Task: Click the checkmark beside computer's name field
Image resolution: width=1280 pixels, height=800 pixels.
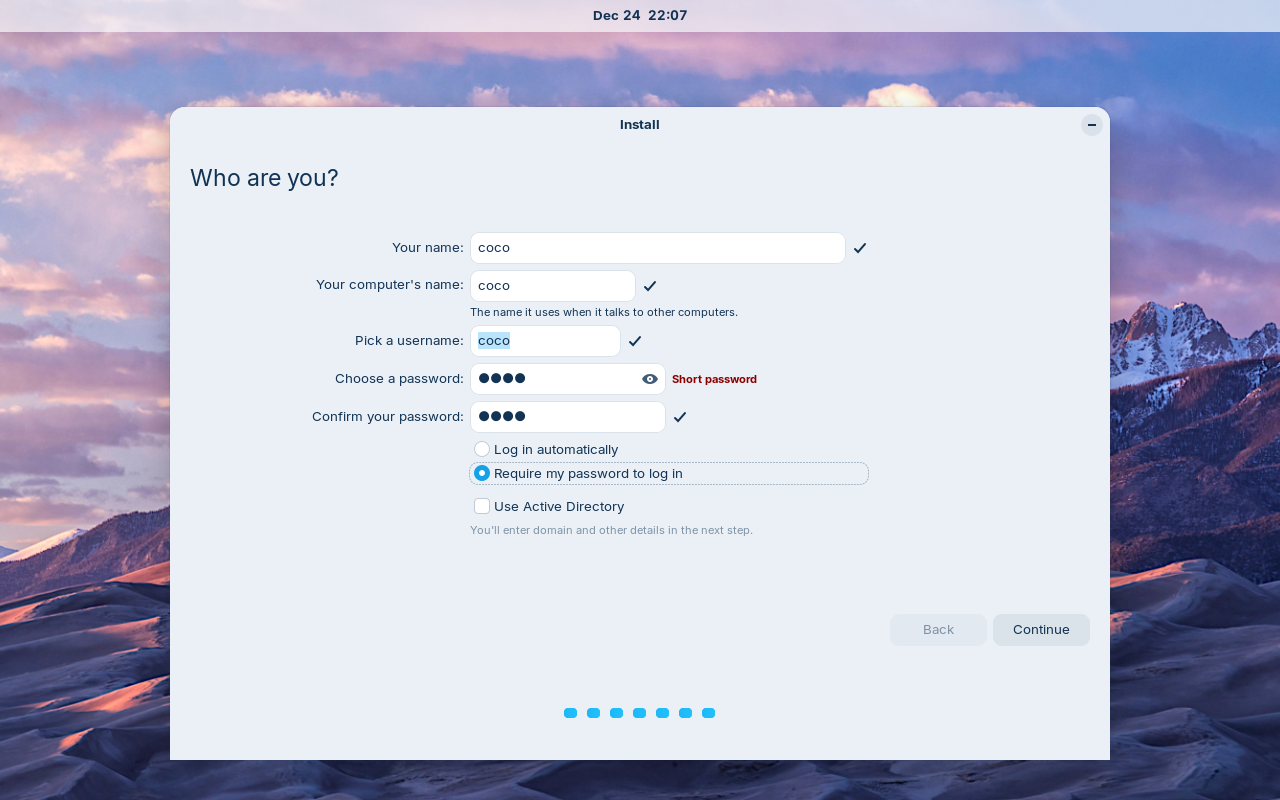Action: click(650, 285)
